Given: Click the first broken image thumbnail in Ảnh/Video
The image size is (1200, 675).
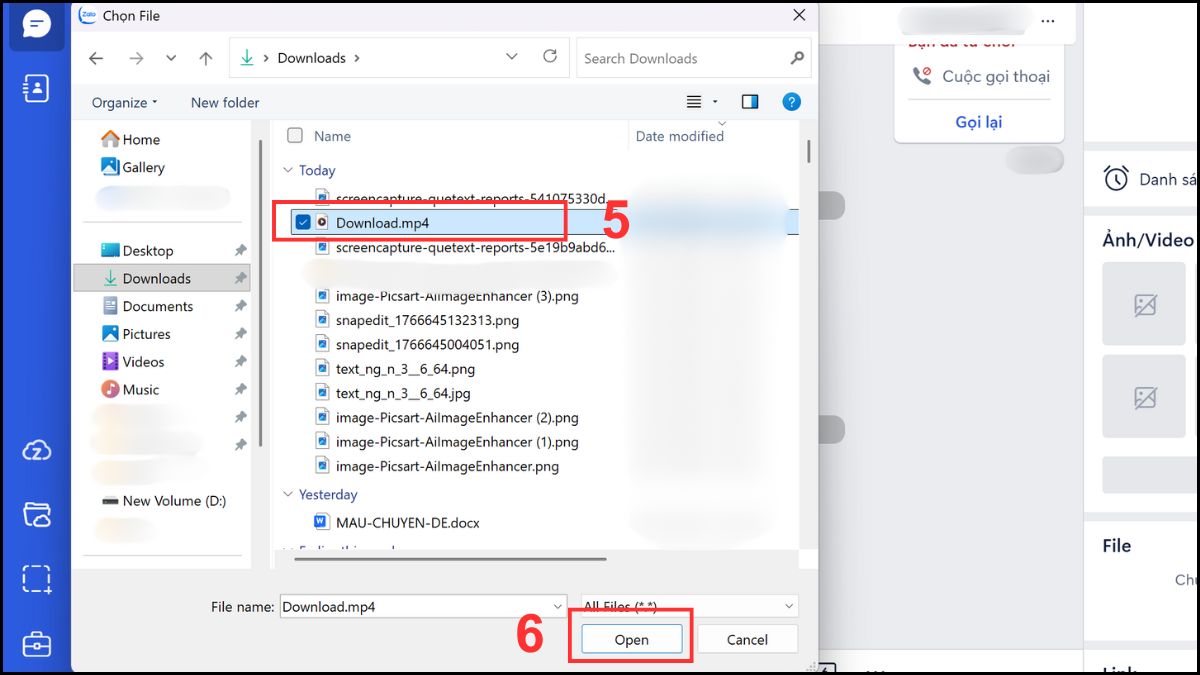Looking at the screenshot, I should 1144,304.
